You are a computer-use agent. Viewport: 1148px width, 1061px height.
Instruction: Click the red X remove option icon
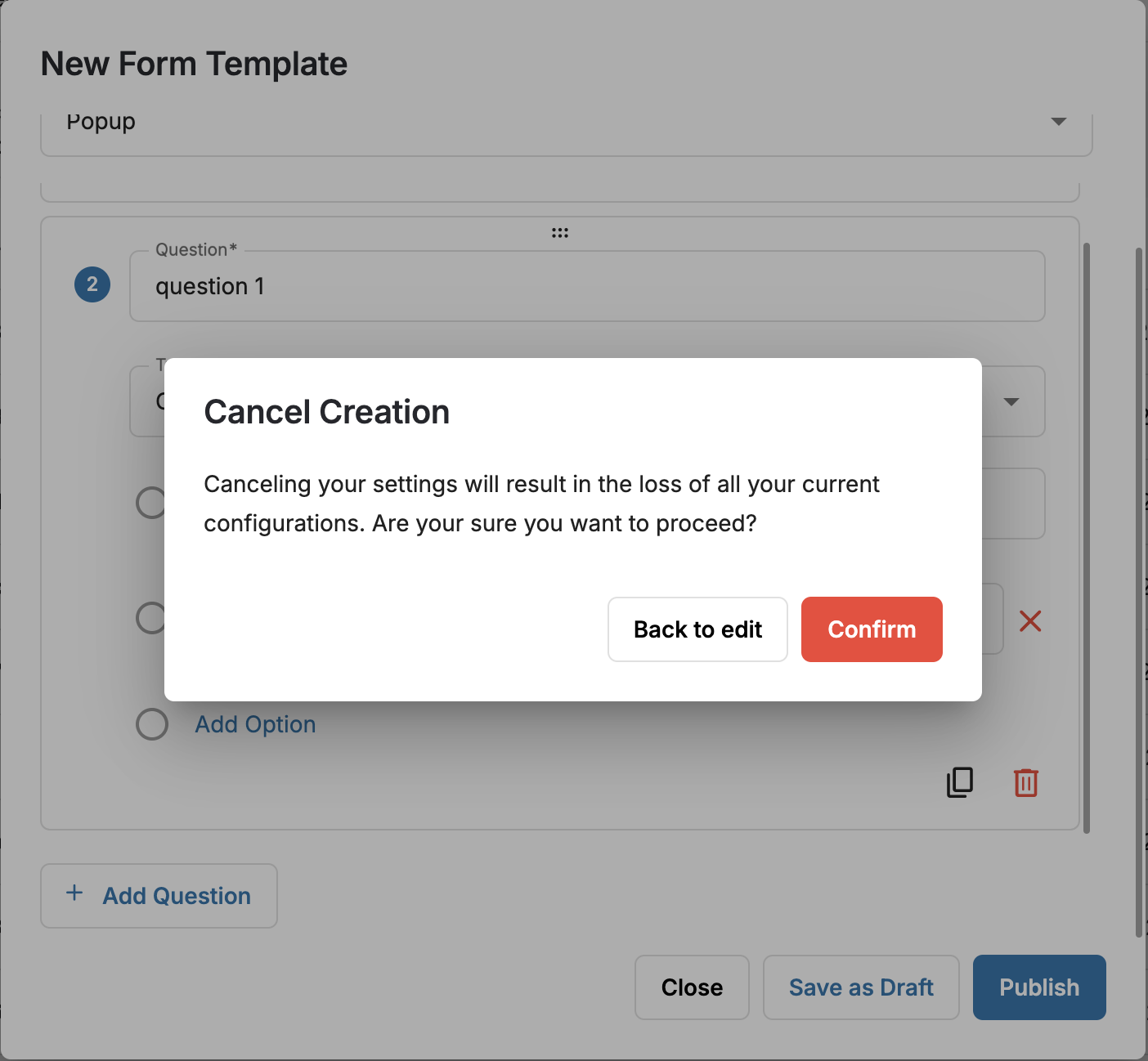(x=1030, y=621)
